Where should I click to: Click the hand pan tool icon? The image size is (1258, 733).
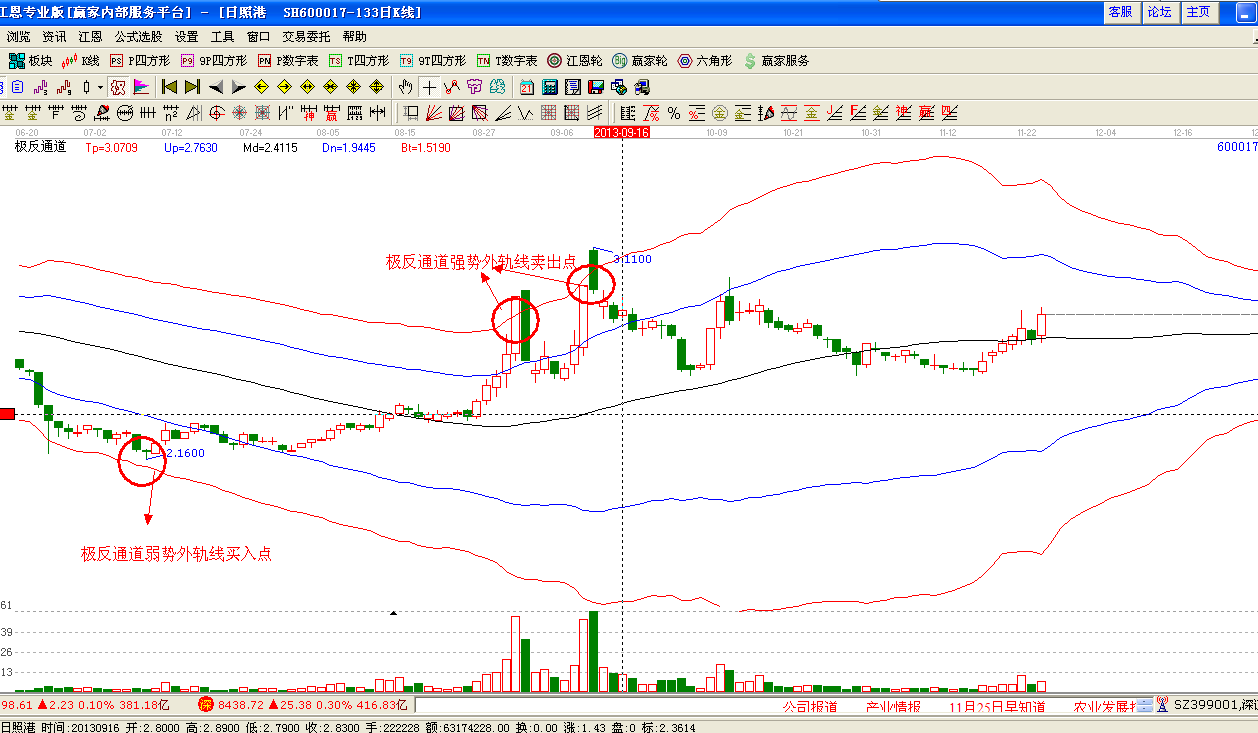(406, 87)
